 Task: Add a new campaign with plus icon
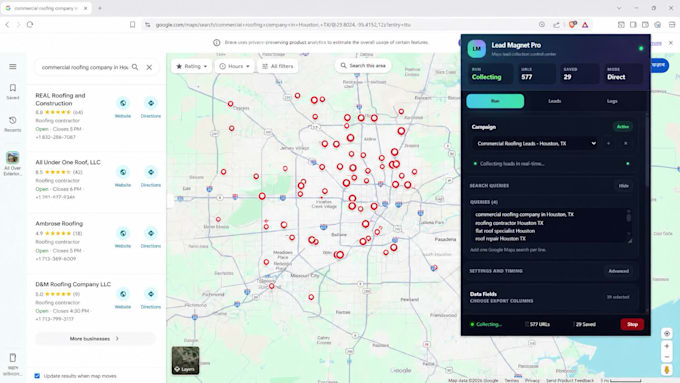point(608,144)
